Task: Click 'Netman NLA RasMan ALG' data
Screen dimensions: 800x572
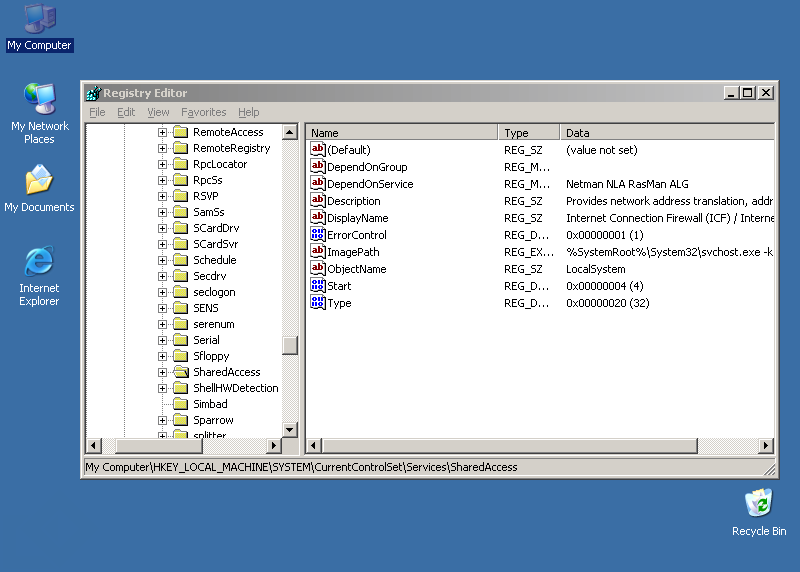Action: (627, 184)
